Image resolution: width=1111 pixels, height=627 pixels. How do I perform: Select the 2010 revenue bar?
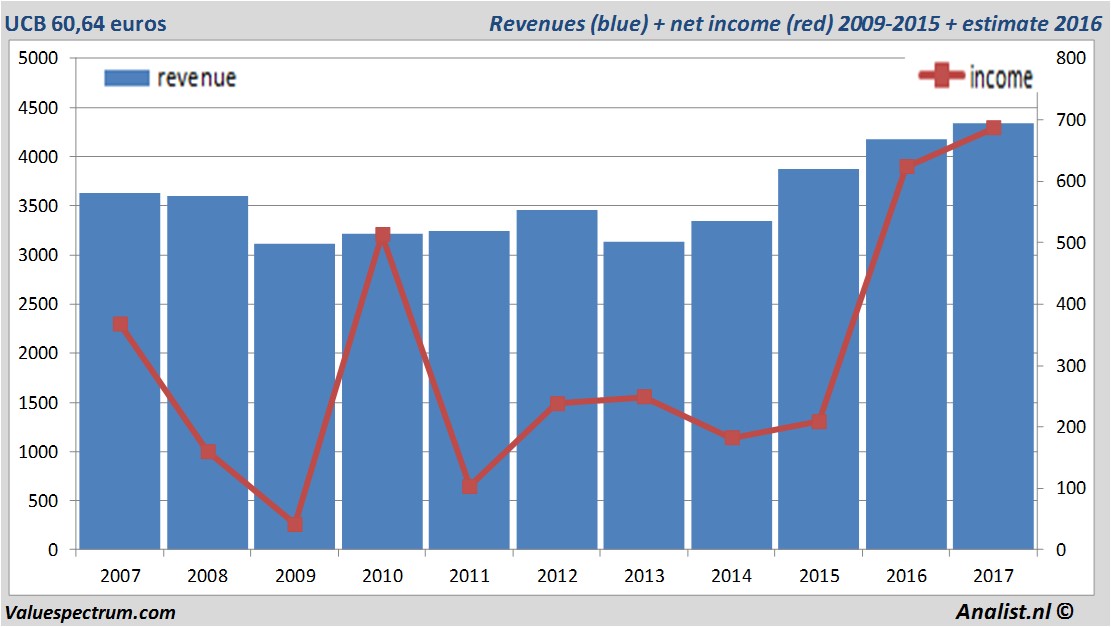383,392
